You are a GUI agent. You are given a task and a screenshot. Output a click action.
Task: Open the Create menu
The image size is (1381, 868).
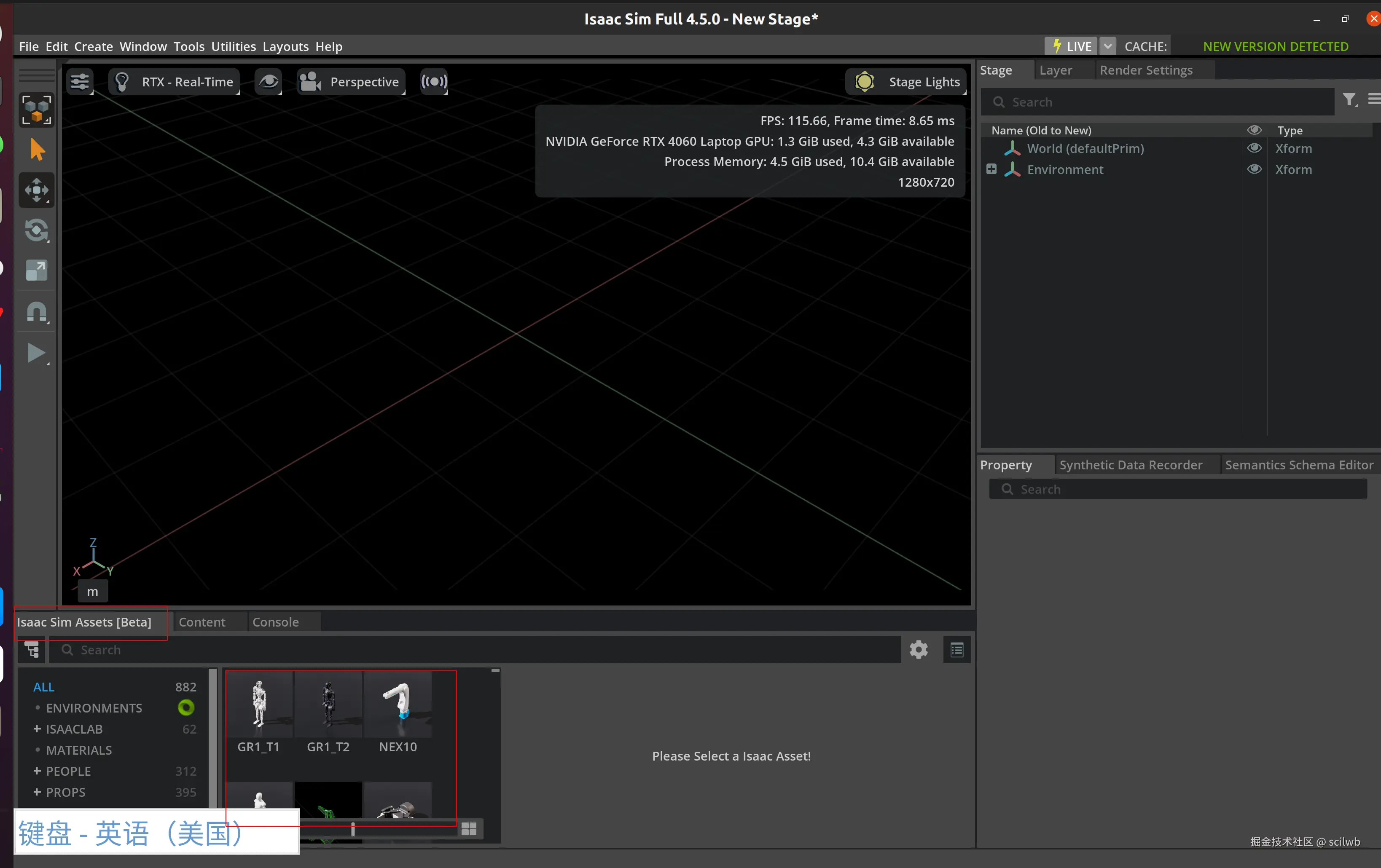94,46
